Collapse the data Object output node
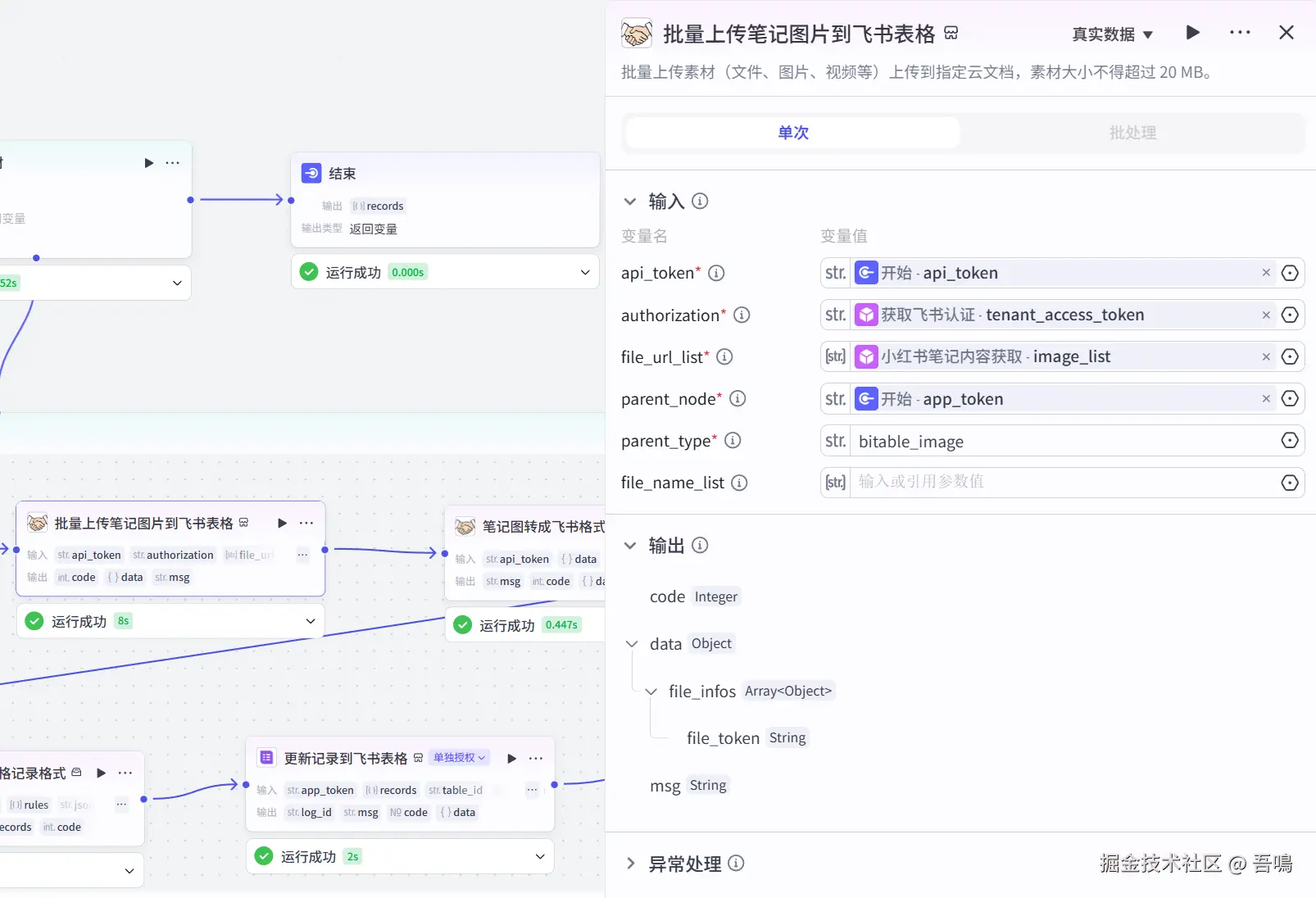 click(632, 644)
